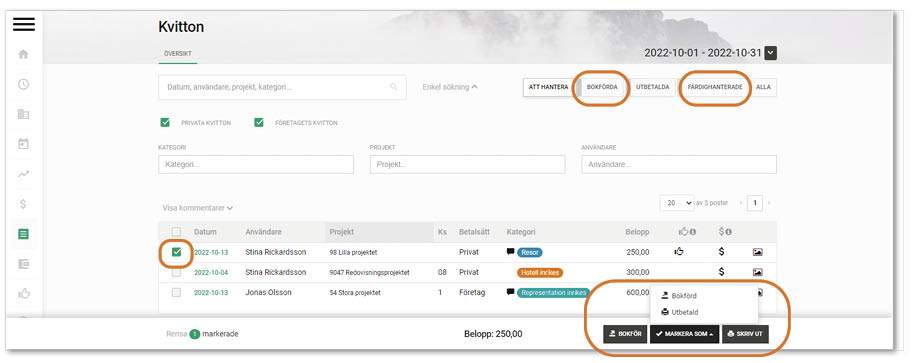
Task: Open the calendar icon in sidebar
Action: 23,144
